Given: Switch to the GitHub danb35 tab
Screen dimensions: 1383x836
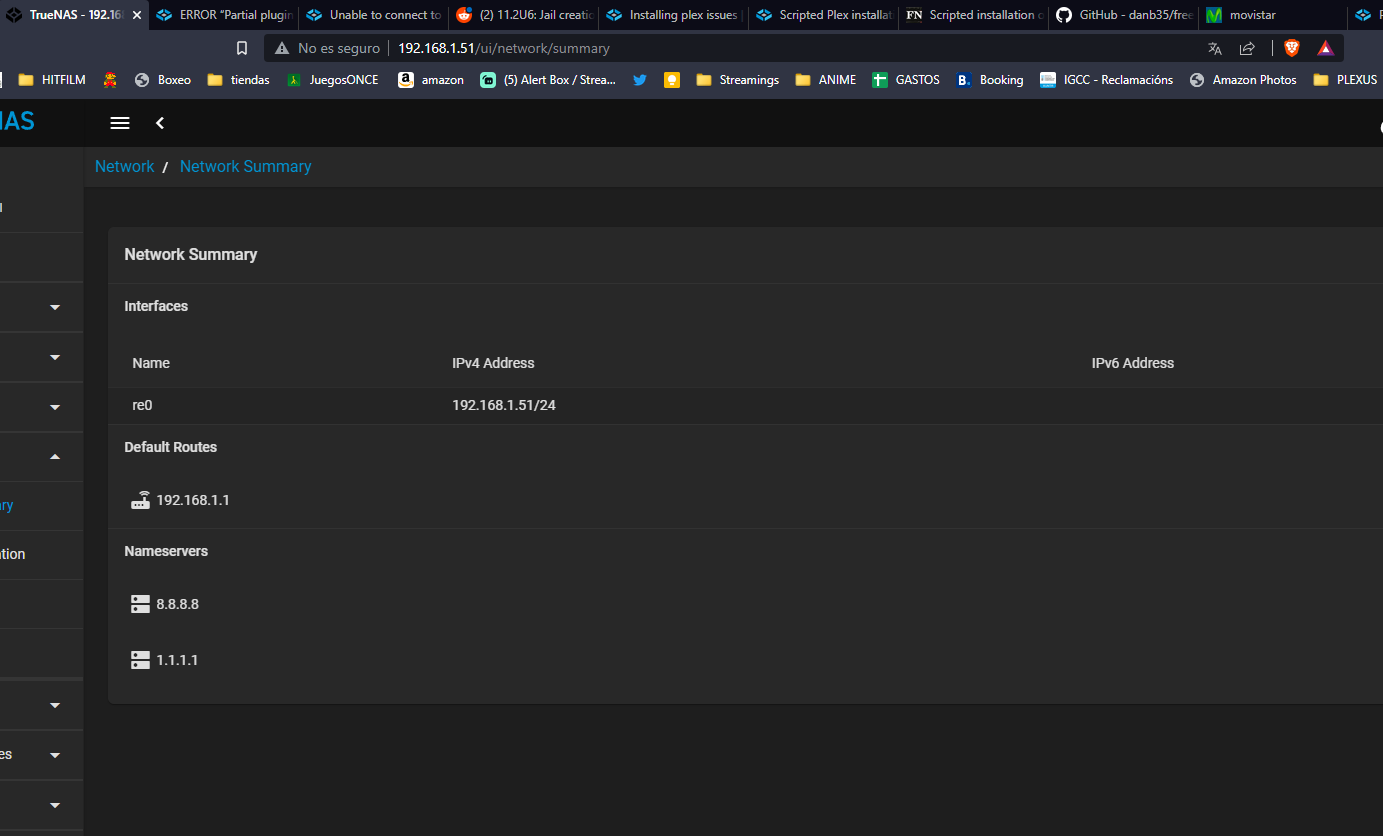Looking at the screenshot, I should pos(1124,15).
